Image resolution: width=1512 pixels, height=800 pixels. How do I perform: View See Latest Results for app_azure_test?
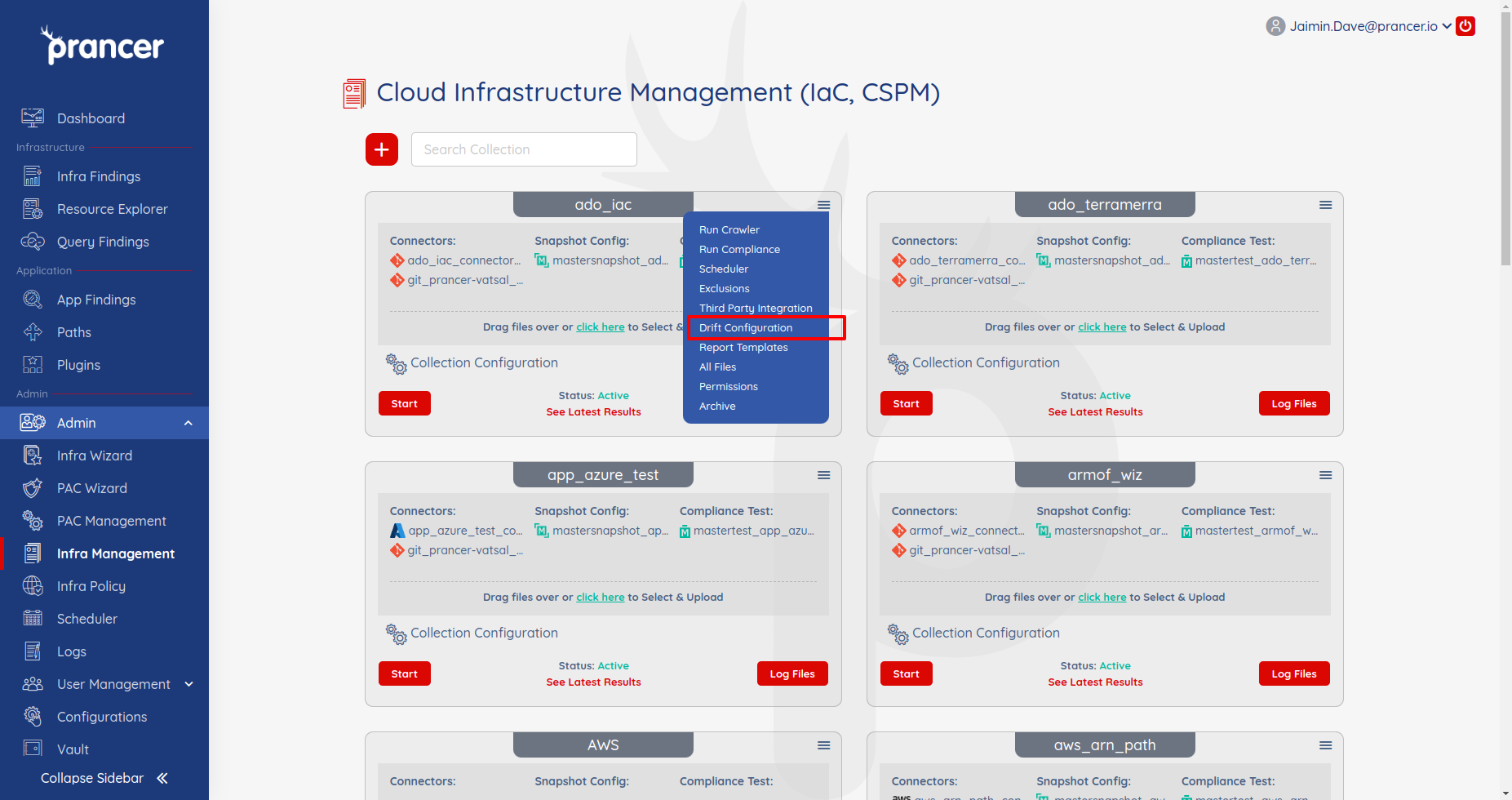coord(593,682)
